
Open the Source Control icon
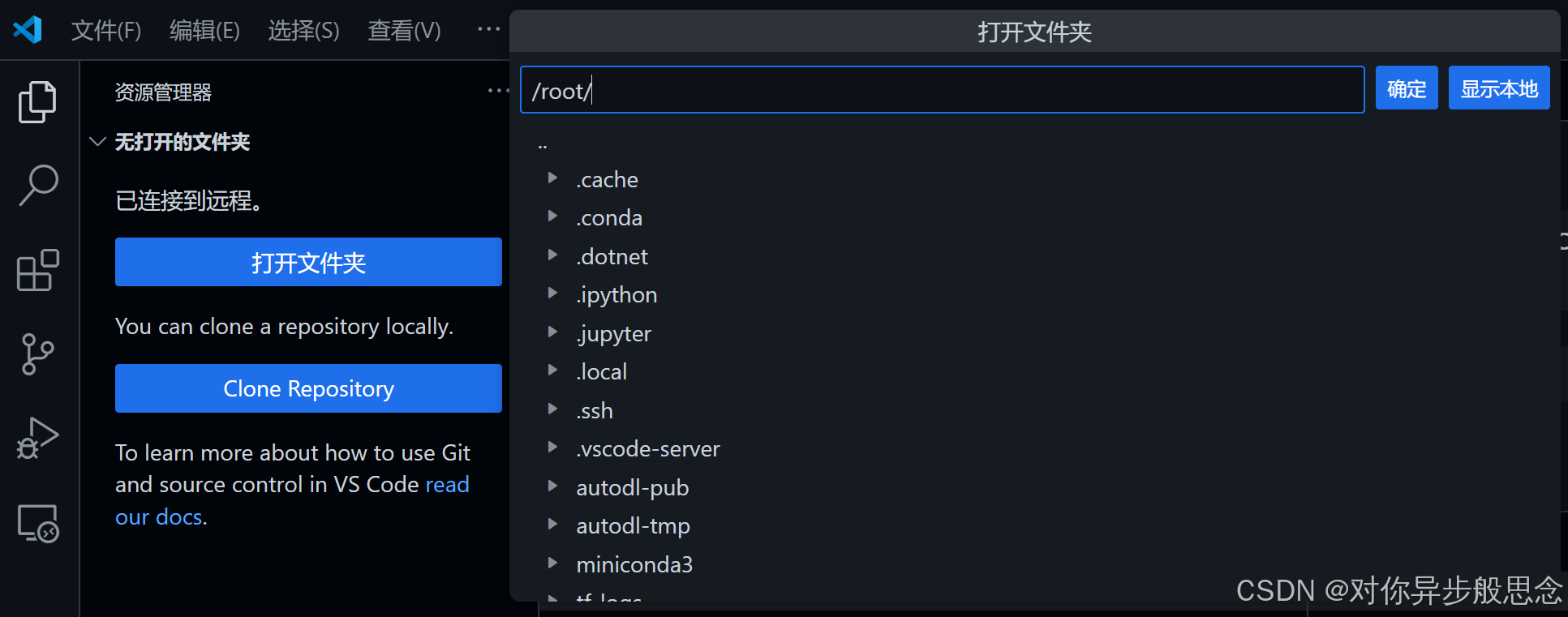tap(37, 354)
